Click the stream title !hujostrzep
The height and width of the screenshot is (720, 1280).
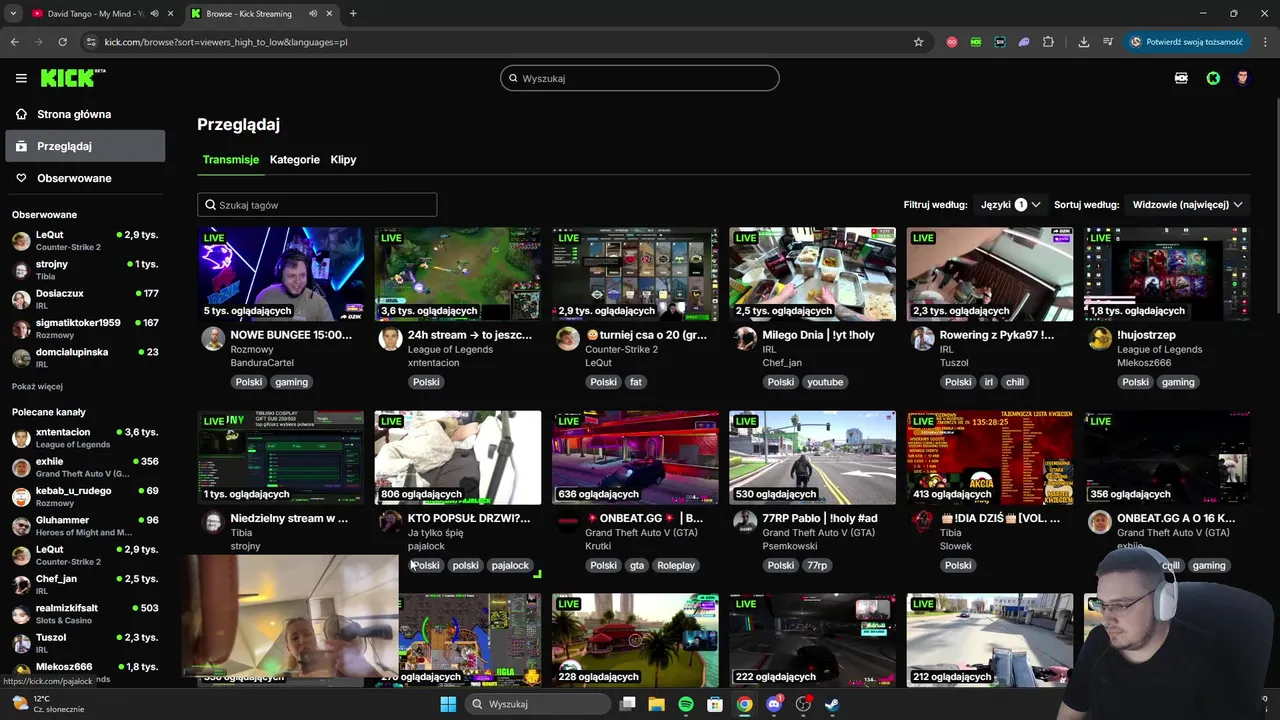1146,335
